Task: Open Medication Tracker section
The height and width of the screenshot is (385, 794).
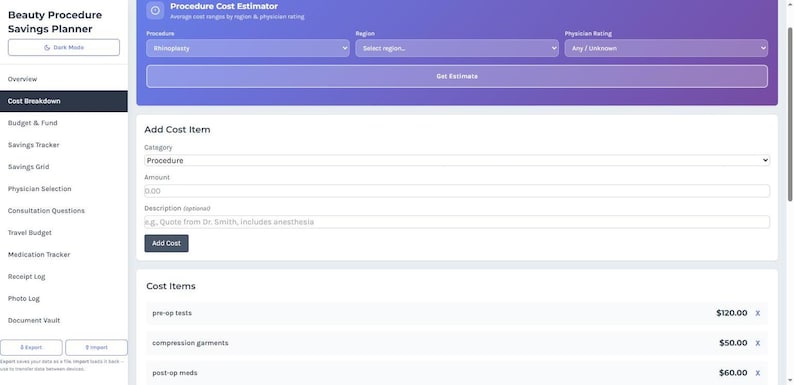Action: point(64,255)
